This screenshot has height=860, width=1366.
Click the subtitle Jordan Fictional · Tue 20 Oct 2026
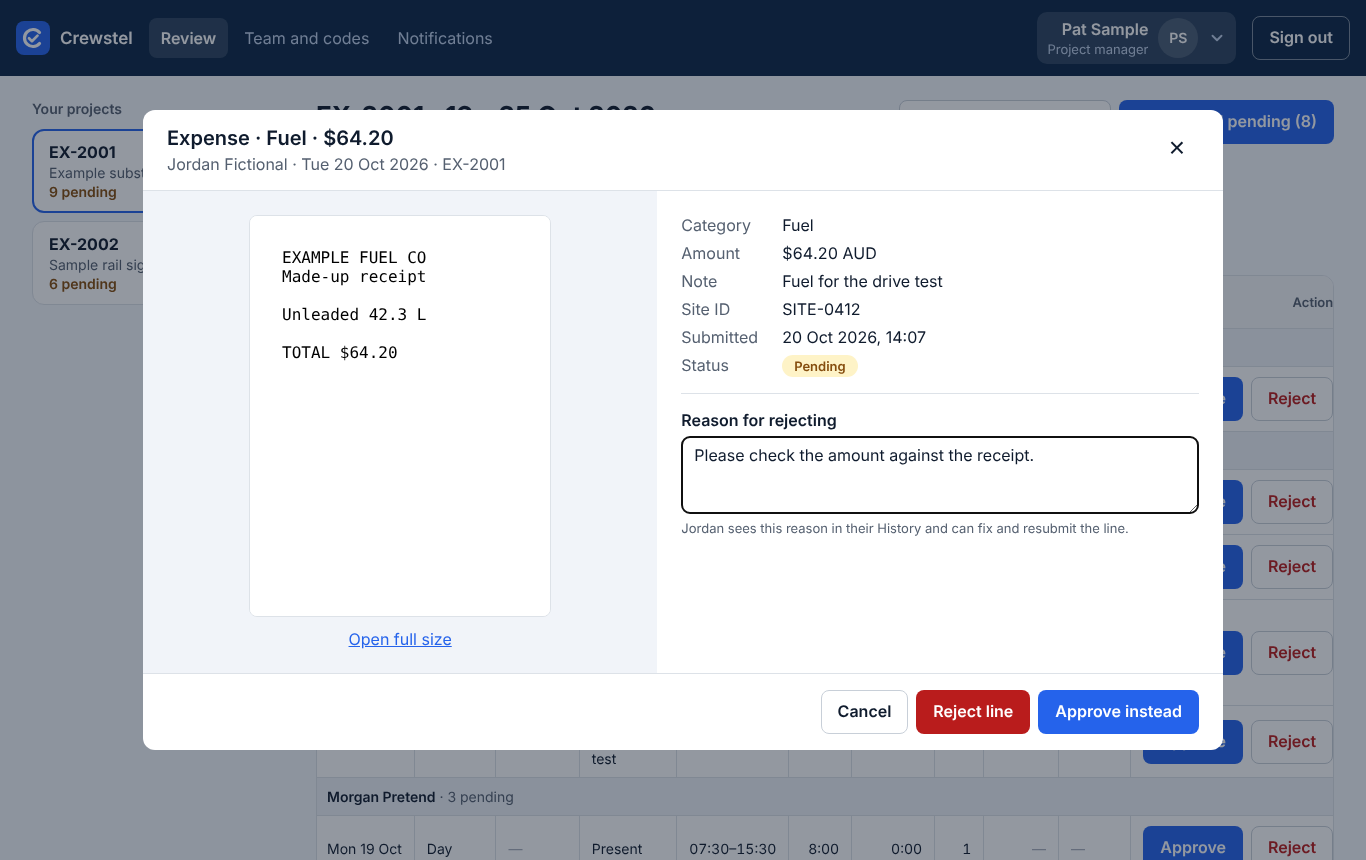tap(298, 165)
